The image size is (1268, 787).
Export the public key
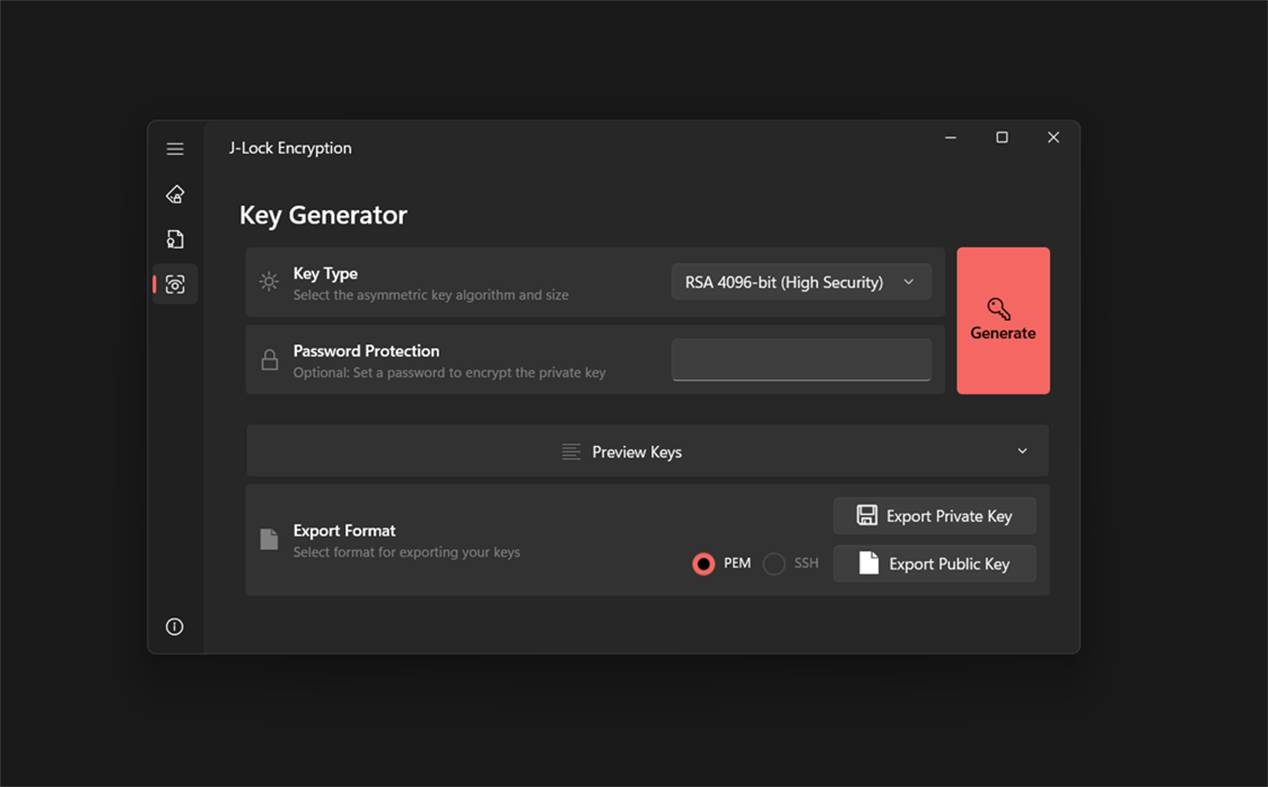pyautogui.click(x=934, y=563)
